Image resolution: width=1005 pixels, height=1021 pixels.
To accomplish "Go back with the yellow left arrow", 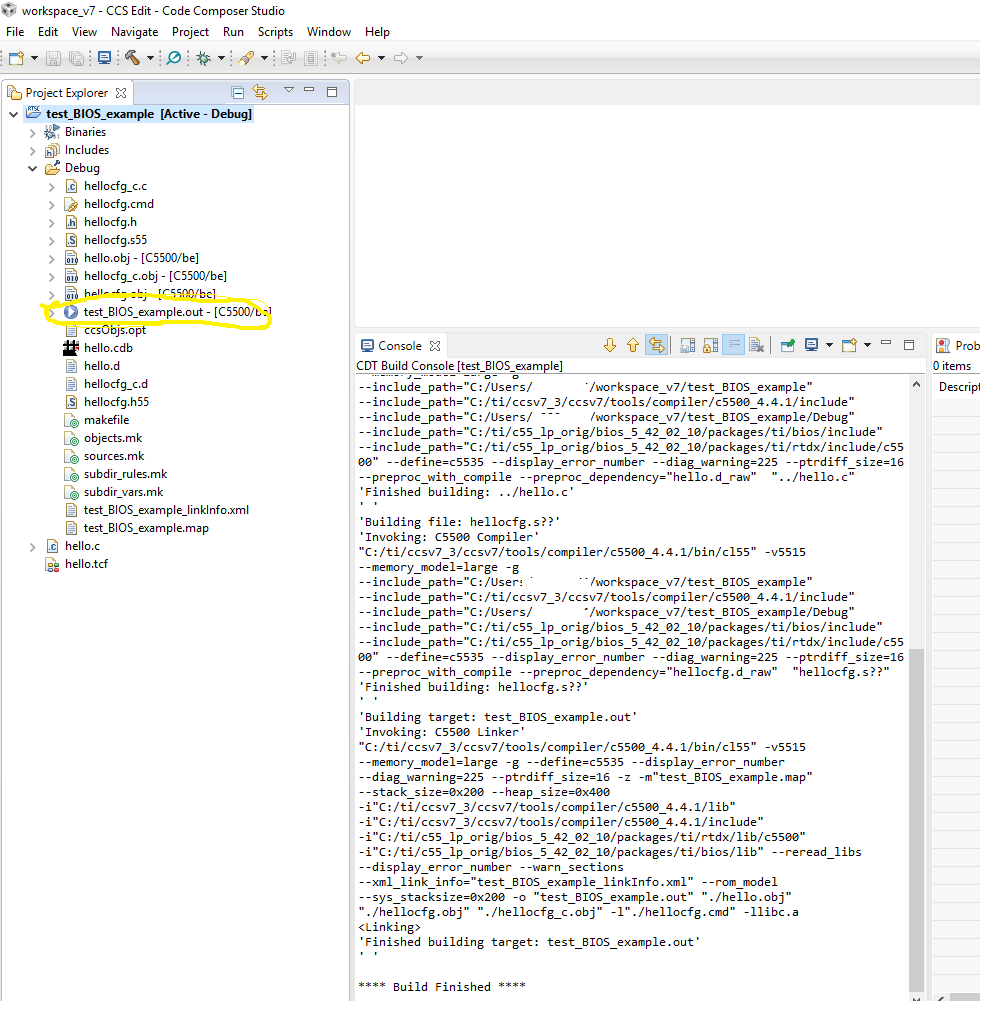I will coord(363,58).
